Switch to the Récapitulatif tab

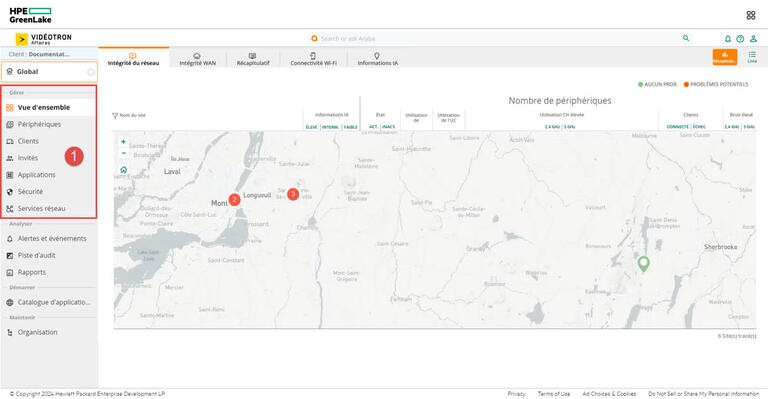click(253, 59)
